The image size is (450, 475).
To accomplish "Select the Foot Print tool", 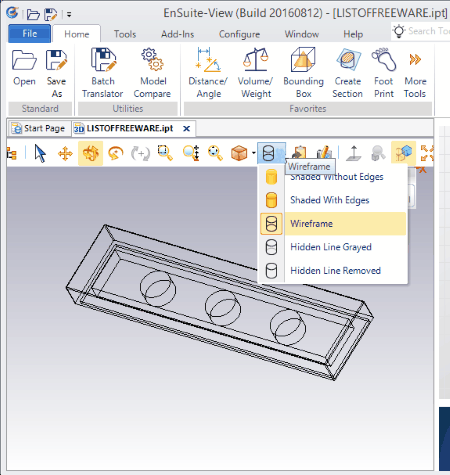I will point(384,73).
